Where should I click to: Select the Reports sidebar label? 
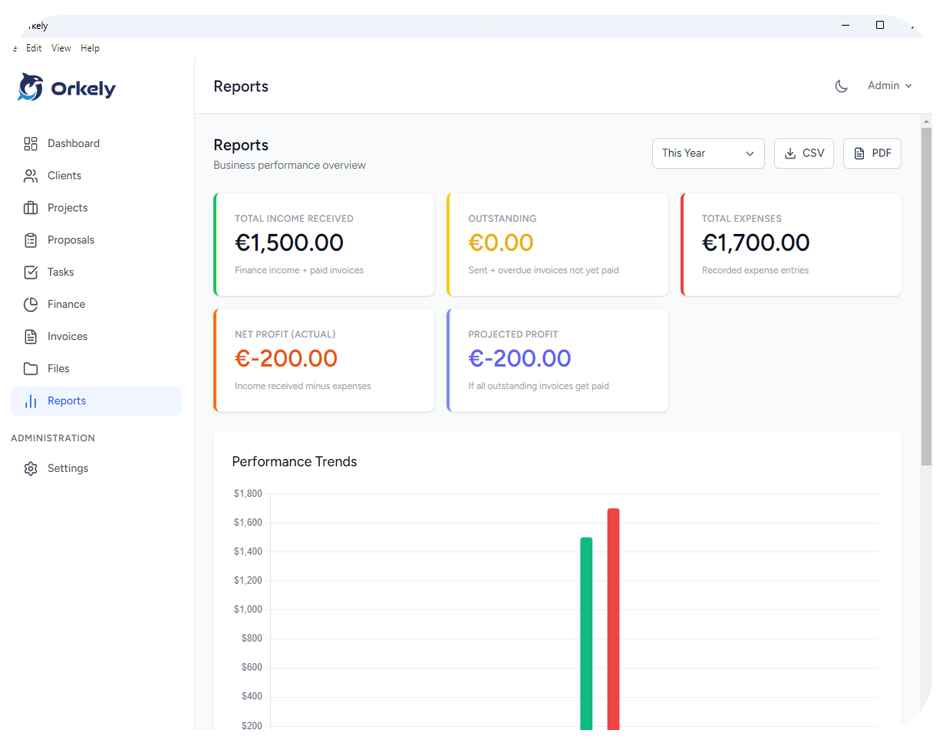coord(67,401)
